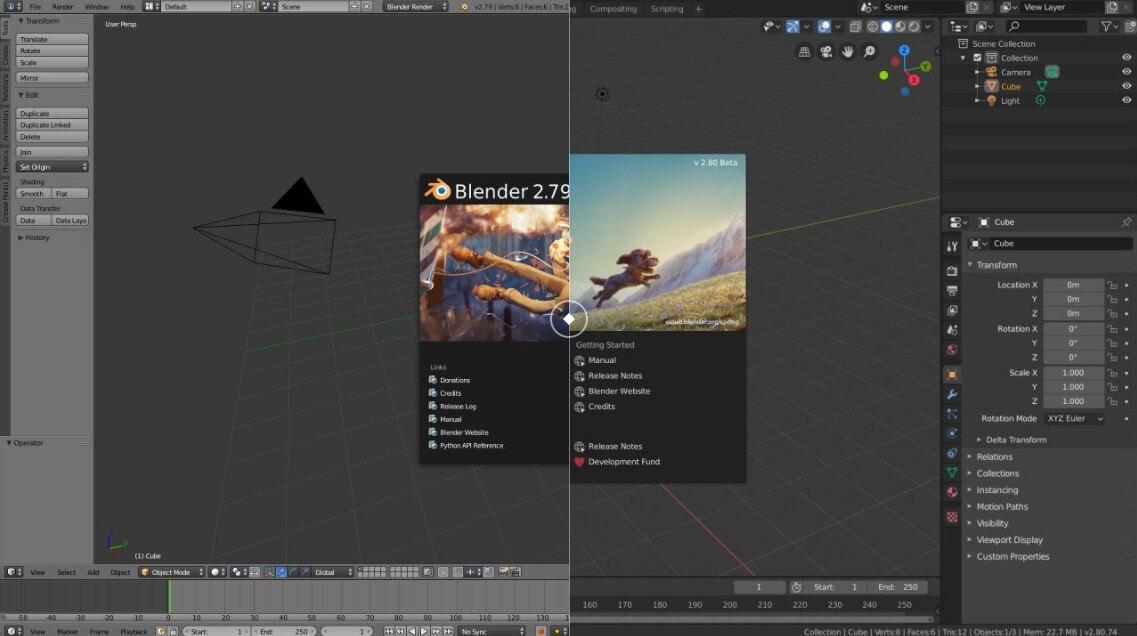Click the End 250 frame field in 2.80 timeline
Viewport: 1137px width, 636px height.
[x=899, y=587]
